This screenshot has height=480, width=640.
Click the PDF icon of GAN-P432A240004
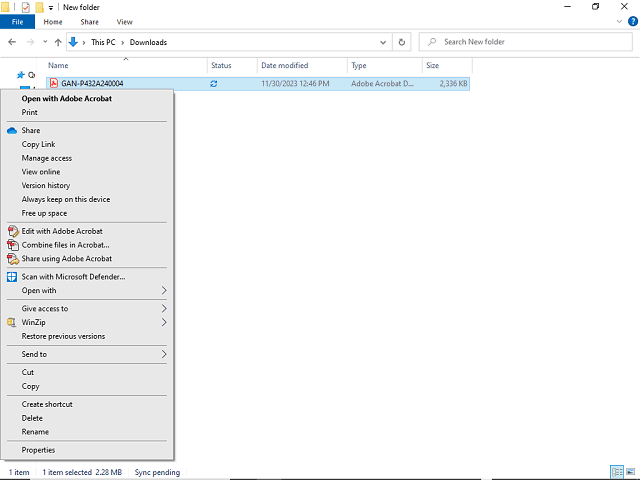point(53,83)
